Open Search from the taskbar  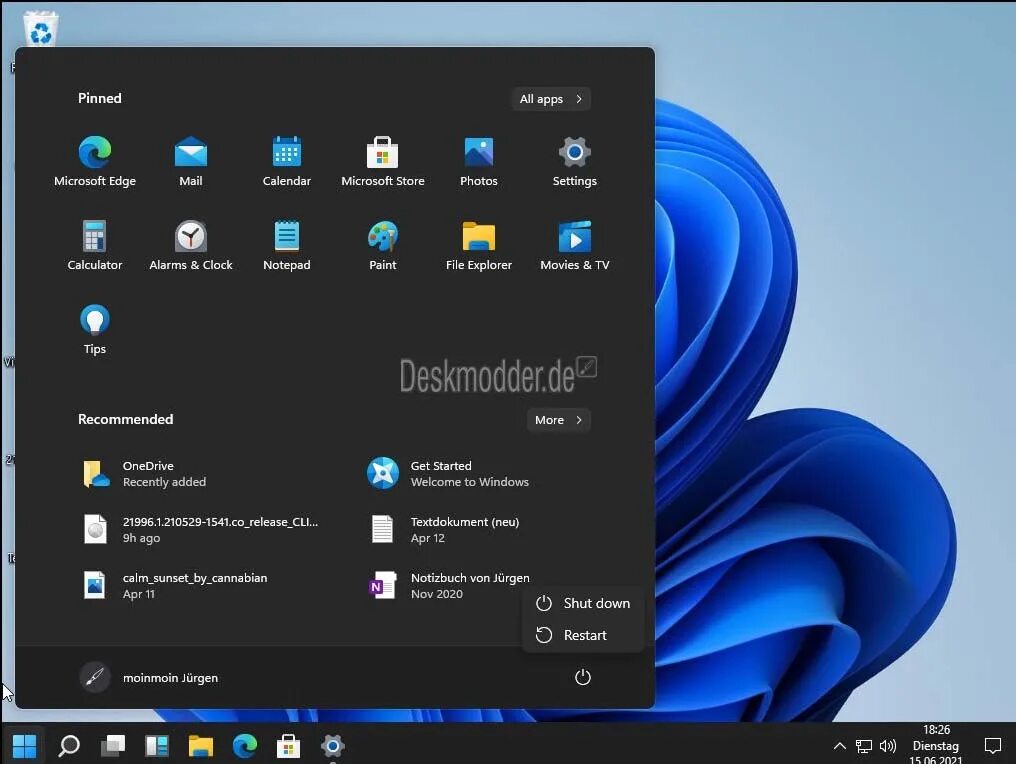(x=68, y=746)
